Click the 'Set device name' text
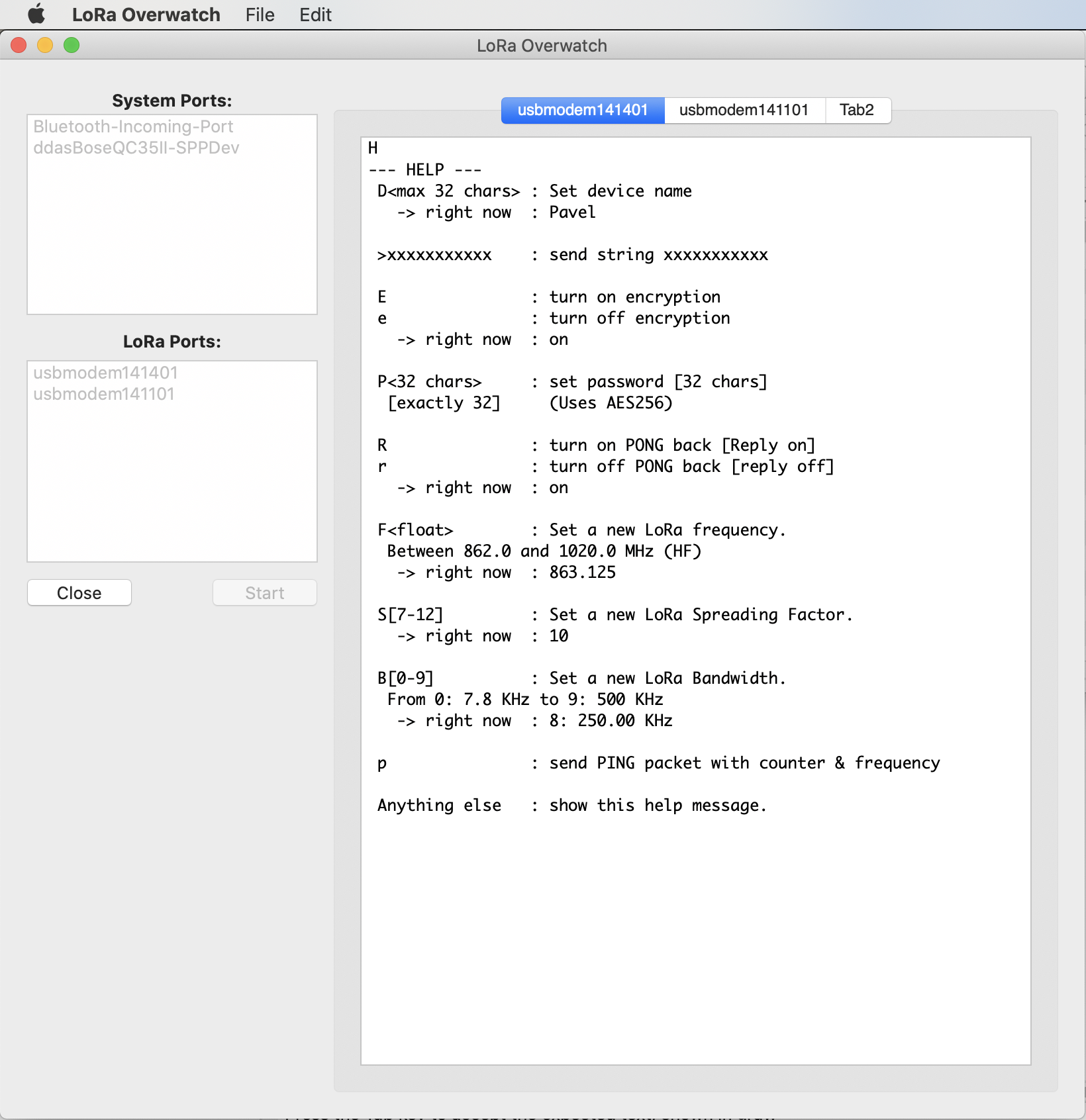 [x=620, y=191]
